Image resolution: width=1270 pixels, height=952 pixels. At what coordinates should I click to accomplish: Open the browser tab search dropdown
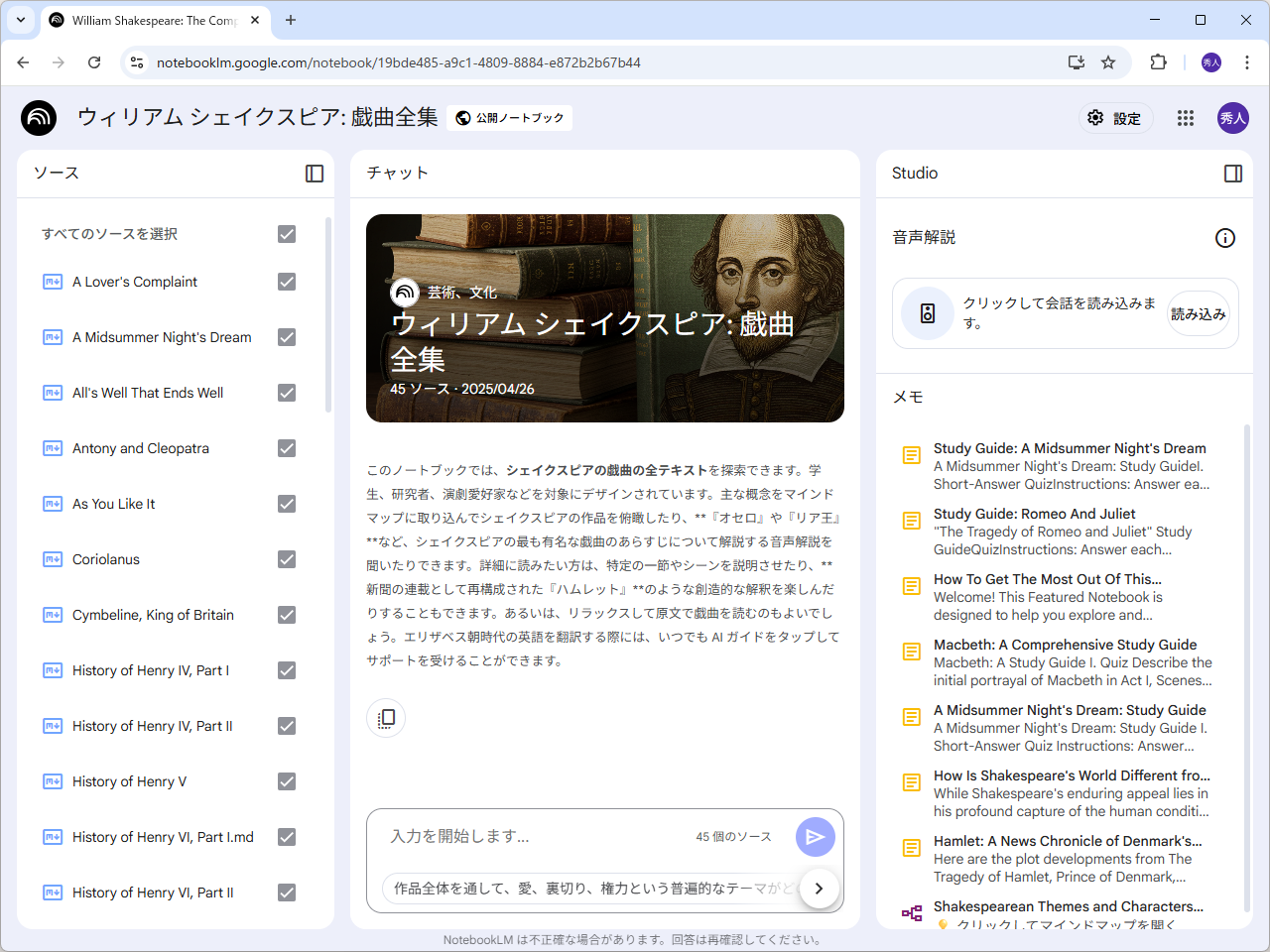(20, 20)
